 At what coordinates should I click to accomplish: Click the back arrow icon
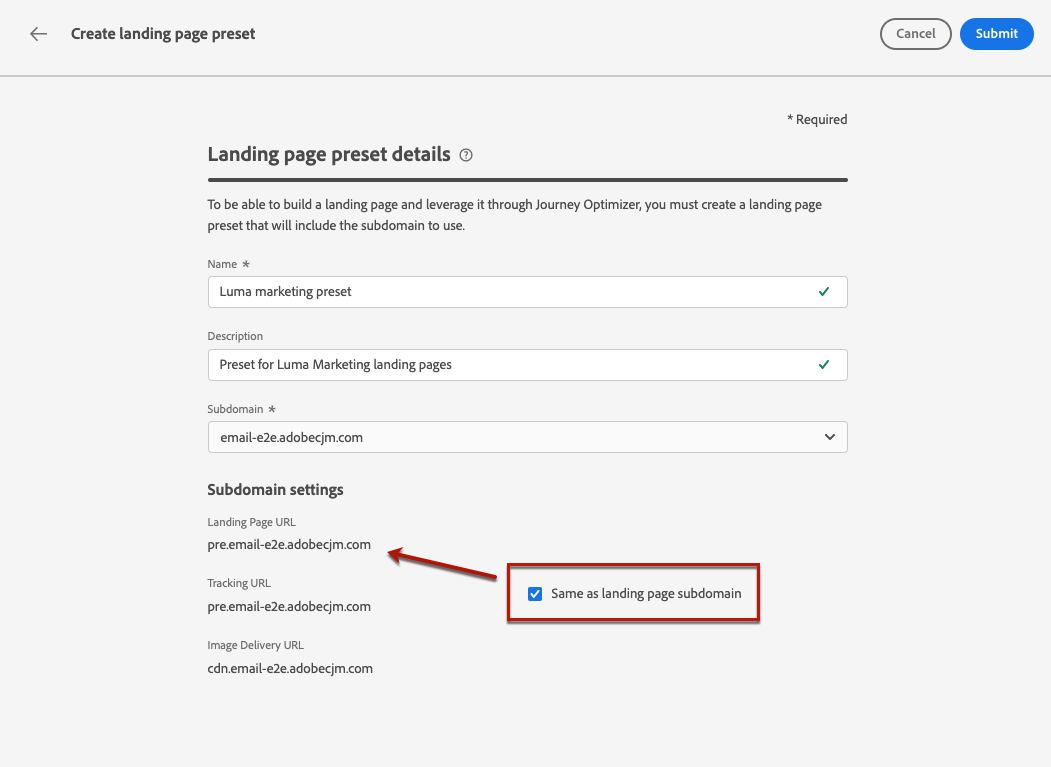click(x=38, y=34)
